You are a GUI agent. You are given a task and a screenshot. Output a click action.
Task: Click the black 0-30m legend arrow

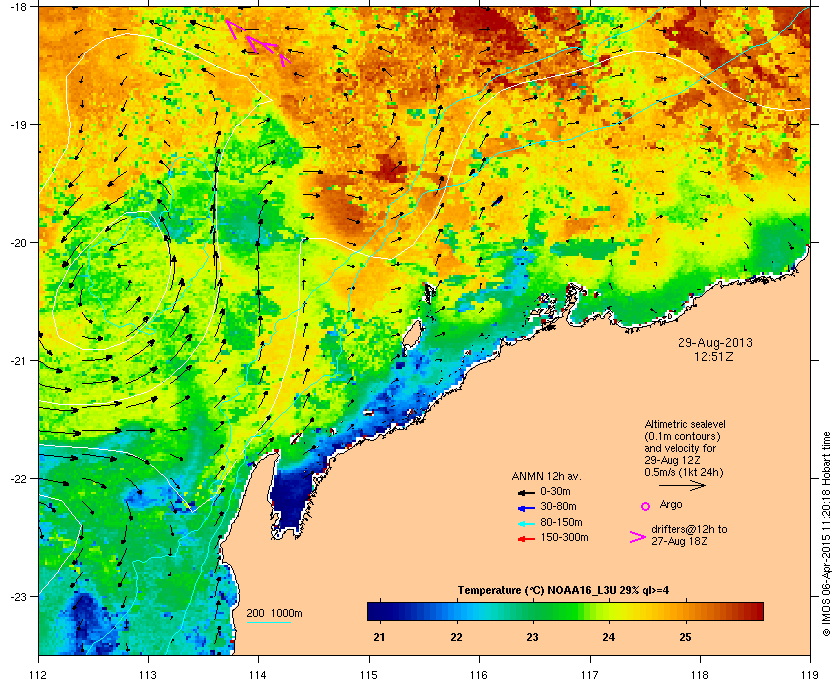point(526,492)
